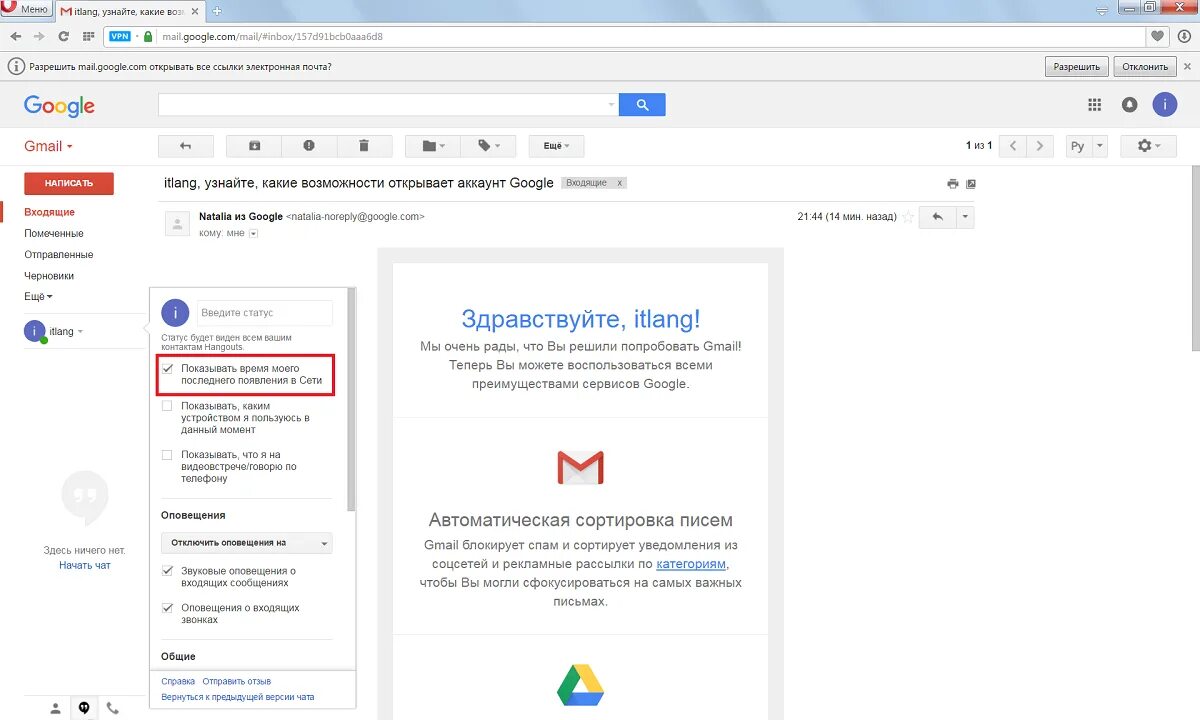Click the Отклонить button

point(1145,67)
